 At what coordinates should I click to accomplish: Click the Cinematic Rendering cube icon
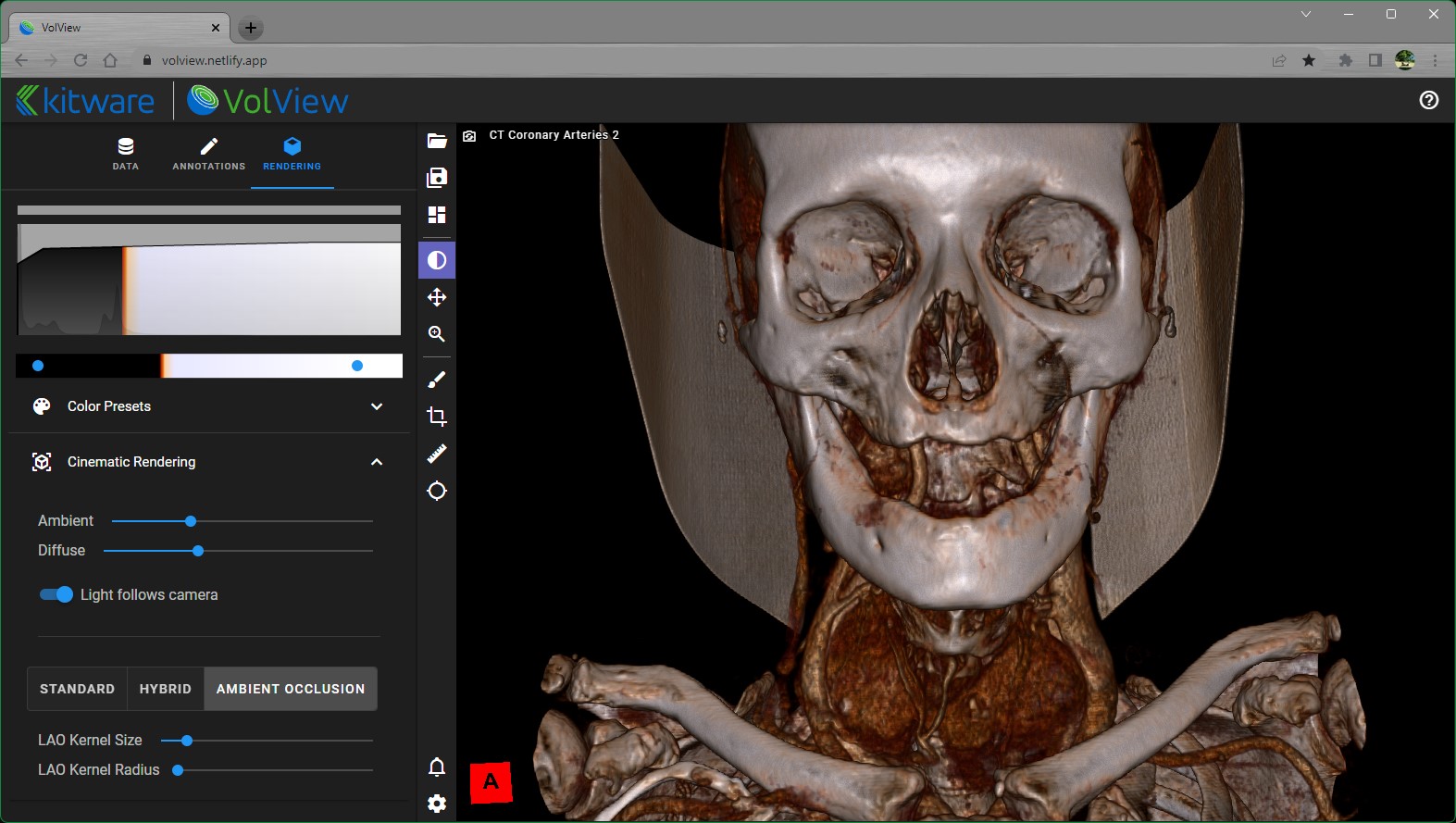pyautogui.click(x=42, y=462)
